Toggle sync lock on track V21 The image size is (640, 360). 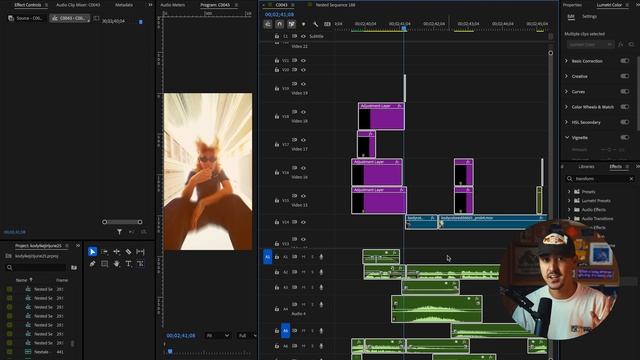tap(294, 60)
